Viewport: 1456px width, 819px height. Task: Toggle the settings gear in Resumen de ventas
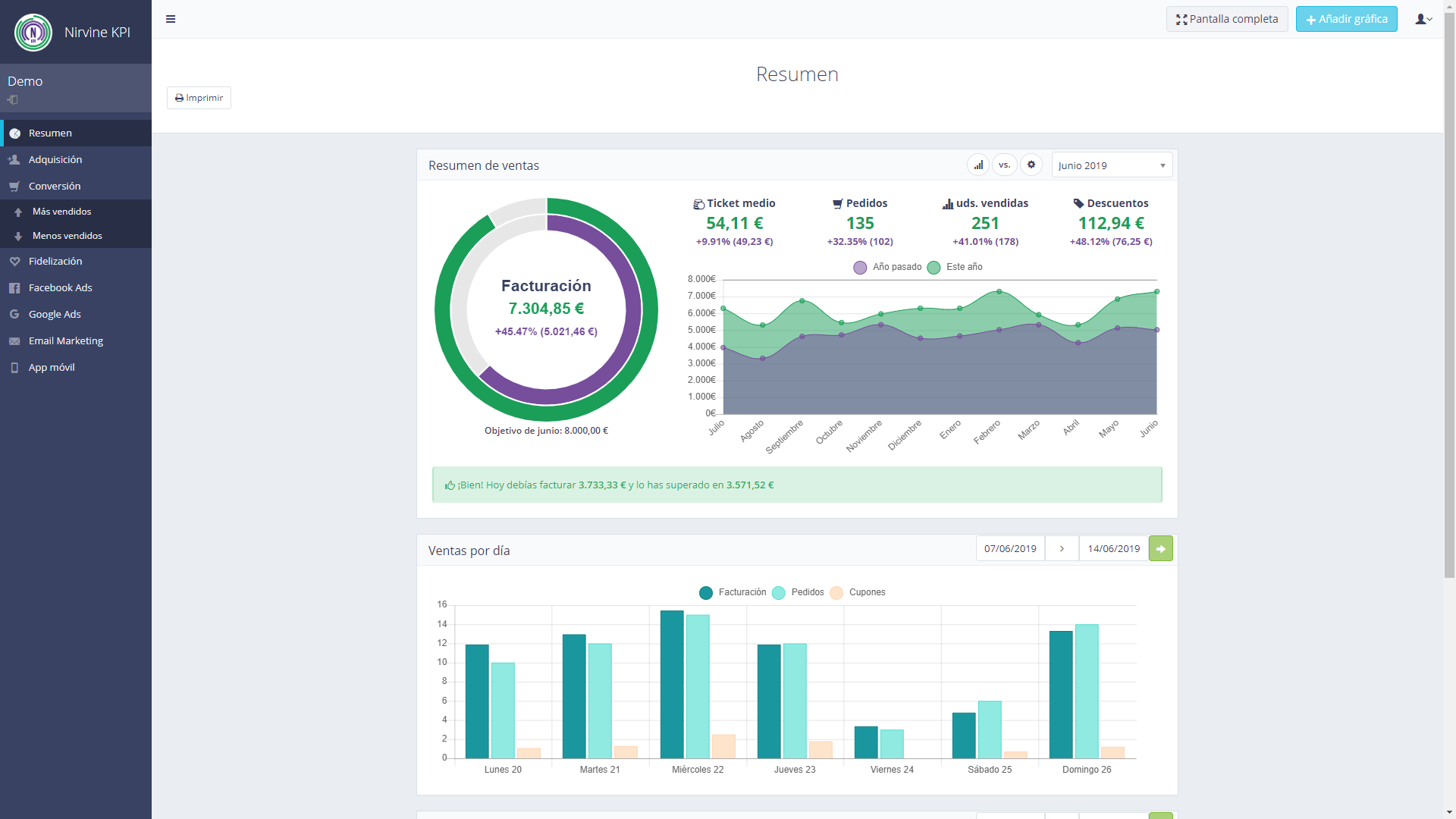point(1032,165)
